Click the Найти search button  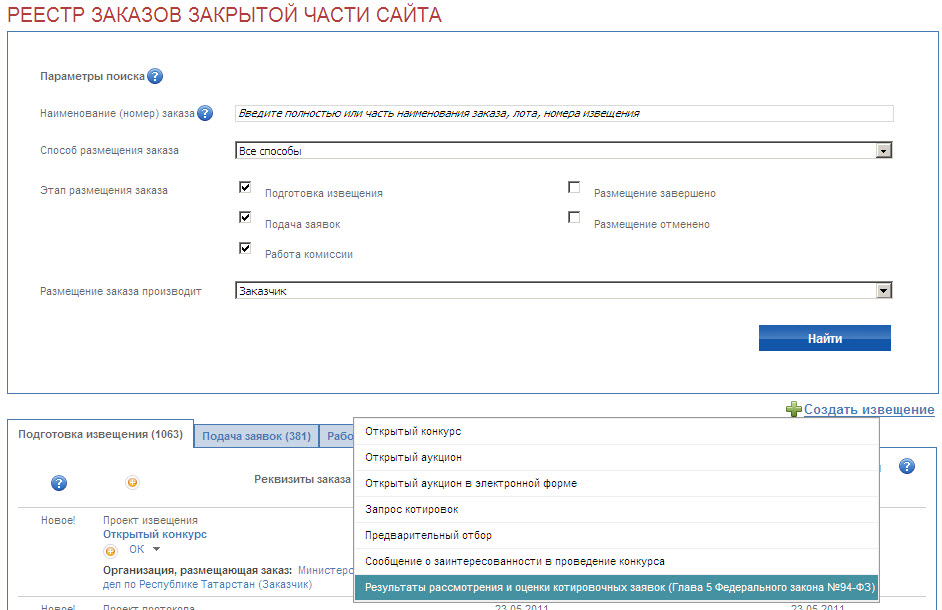tap(824, 338)
